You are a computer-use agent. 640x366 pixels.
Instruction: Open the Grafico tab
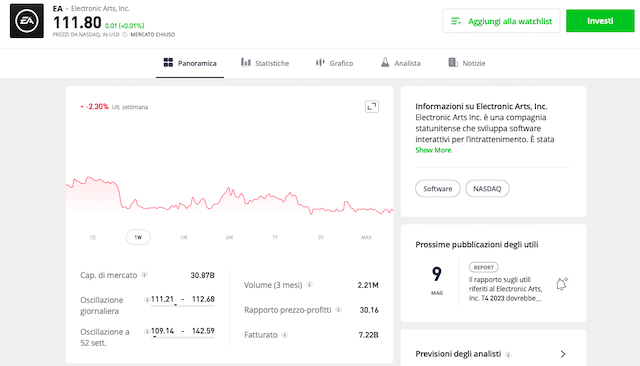(x=334, y=63)
